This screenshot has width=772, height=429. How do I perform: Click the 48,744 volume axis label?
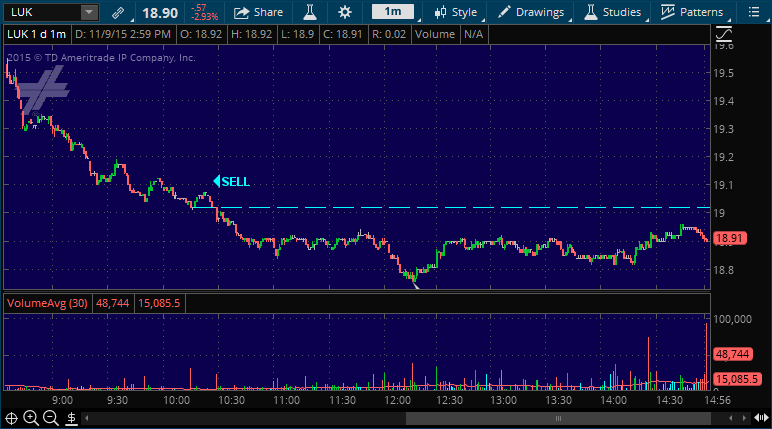(x=732, y=354)
